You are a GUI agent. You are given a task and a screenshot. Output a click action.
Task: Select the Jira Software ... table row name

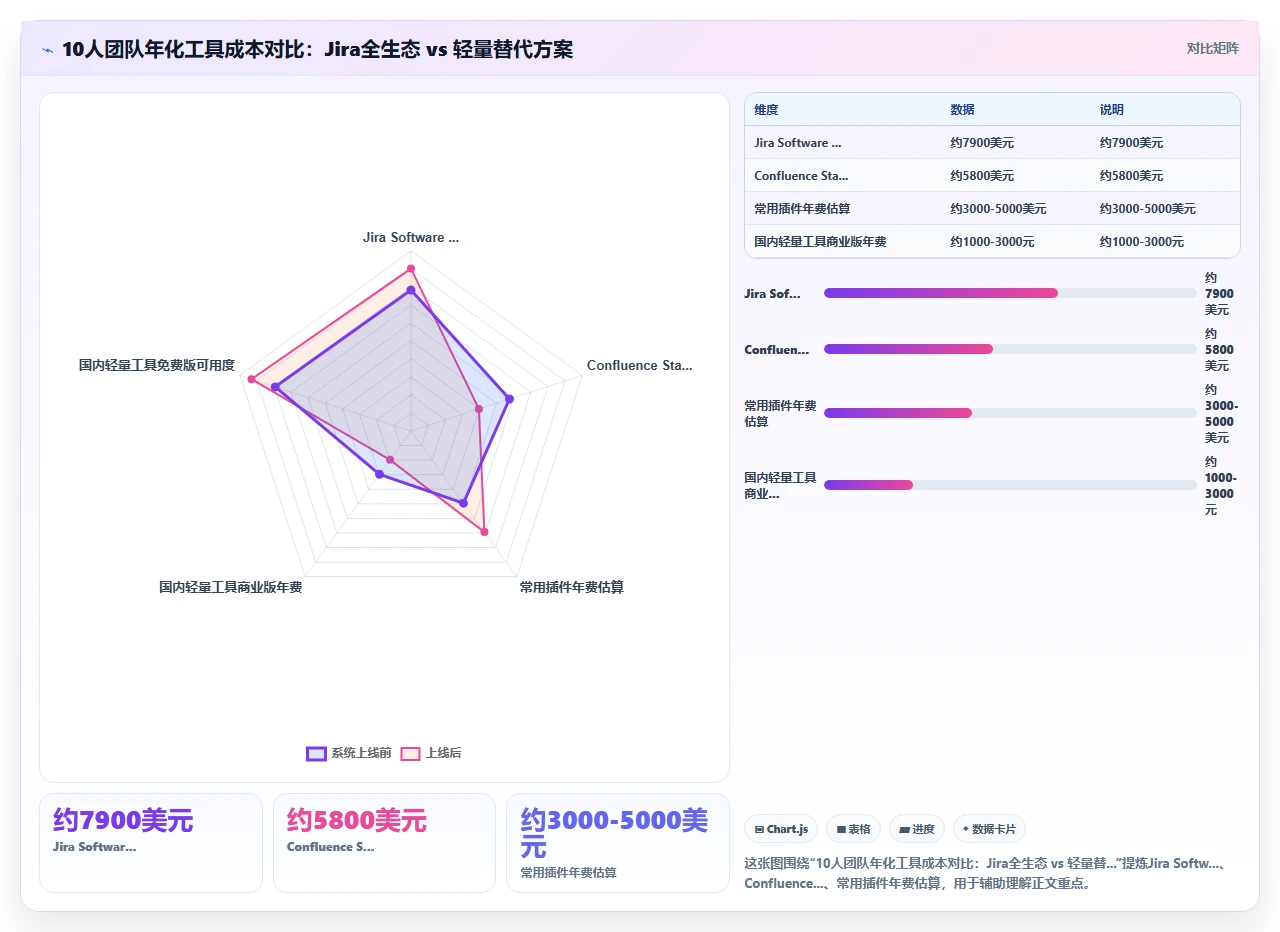tap(798, 143)
